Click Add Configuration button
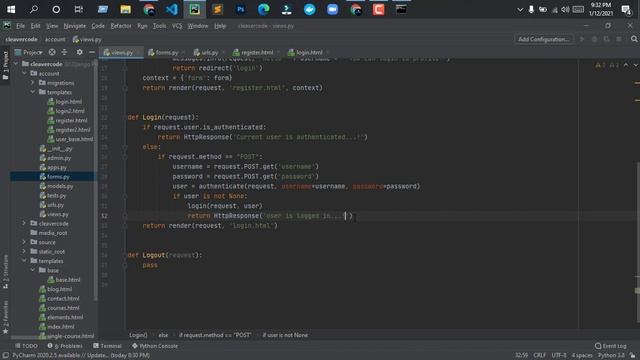This screenshot has width=640, height=360. pyautogui.click(x=544, y=39)
